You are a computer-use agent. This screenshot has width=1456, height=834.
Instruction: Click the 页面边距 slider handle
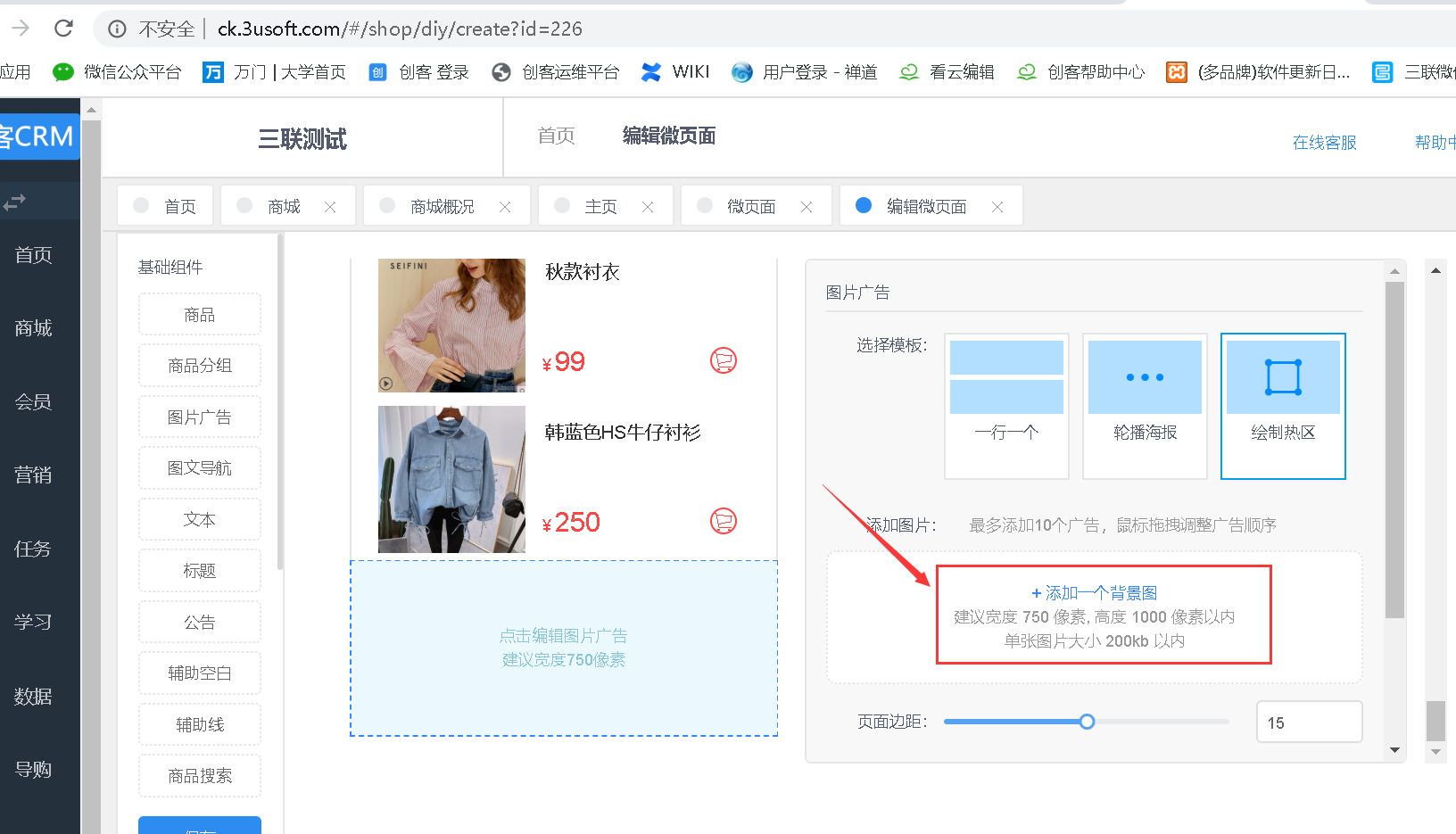point(1087,722)
